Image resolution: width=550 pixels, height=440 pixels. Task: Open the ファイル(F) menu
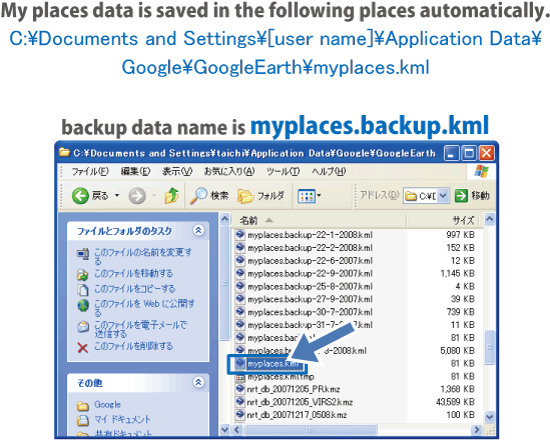(x=90, y=171)
